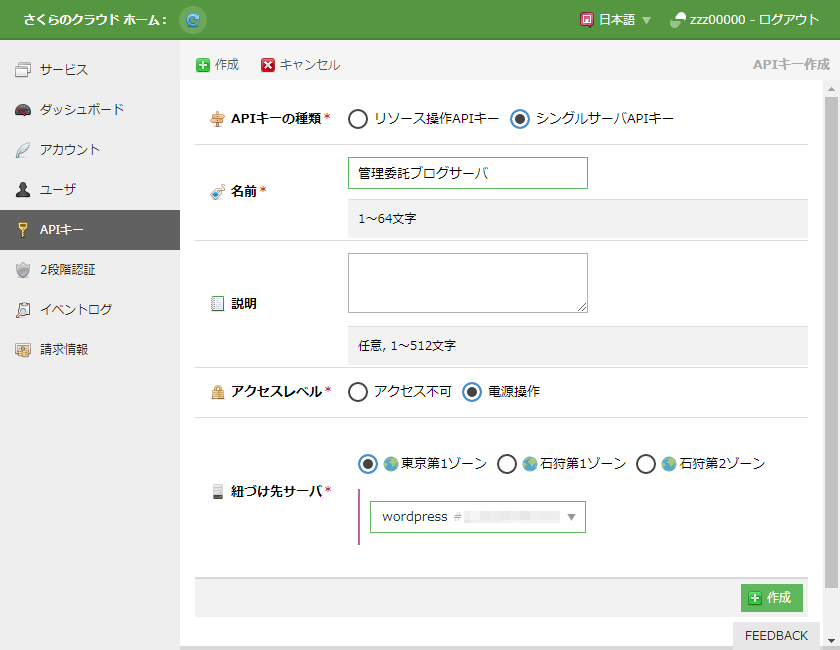Click the refresh icon beside the home title
This screenshot has height=650, width=840.
click(193, 19)
